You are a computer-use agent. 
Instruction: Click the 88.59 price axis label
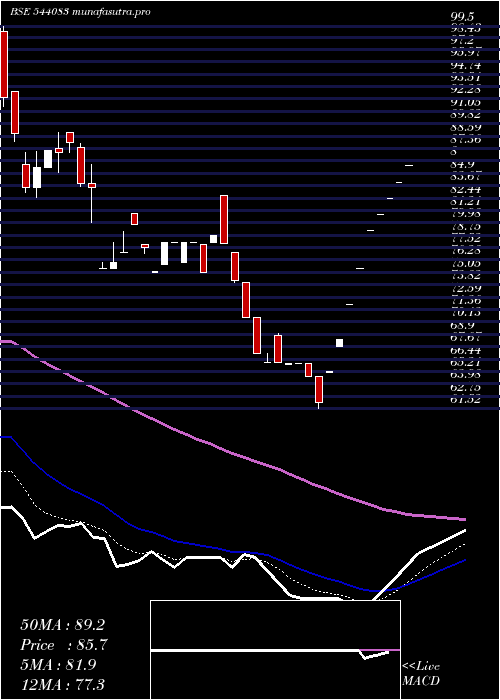pyautogui.click(x=466, y=128)
